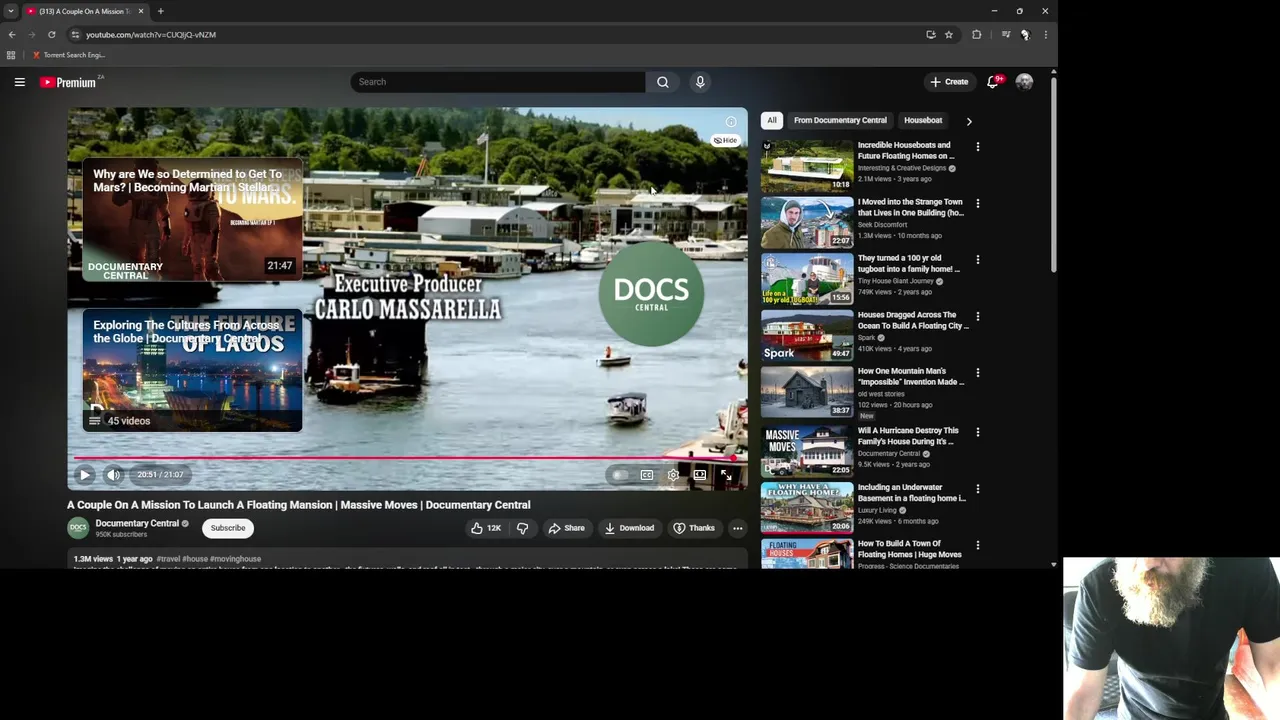This screenshot has height=720, width=1280.
Task: Open more actions ellipsis below video
Action: tap(737, 528)
